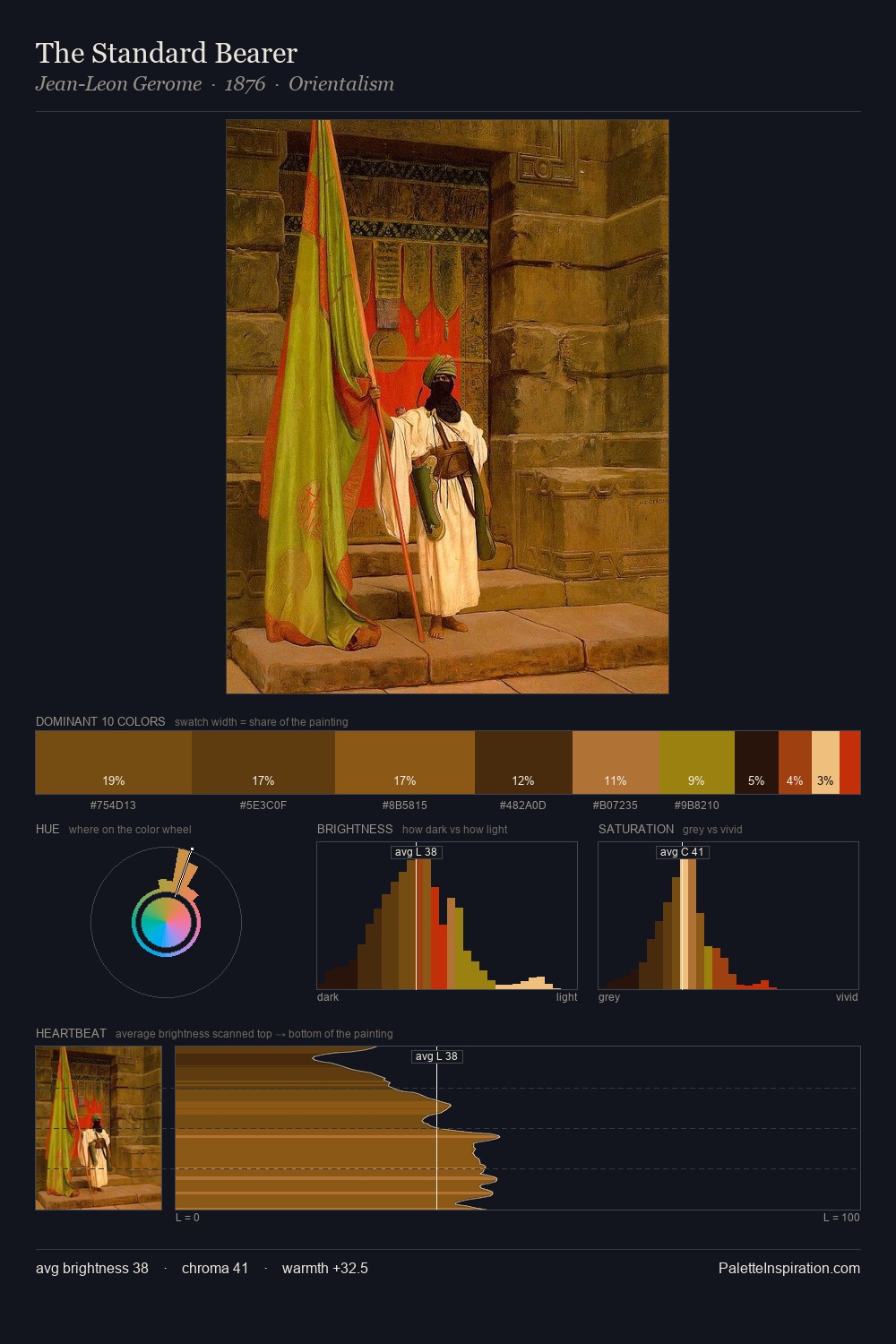Image resolution: width=896 pixels, height=1344 pixels.
Task: Click hex code '#B07235' text
Action: [x=616, y=806]
